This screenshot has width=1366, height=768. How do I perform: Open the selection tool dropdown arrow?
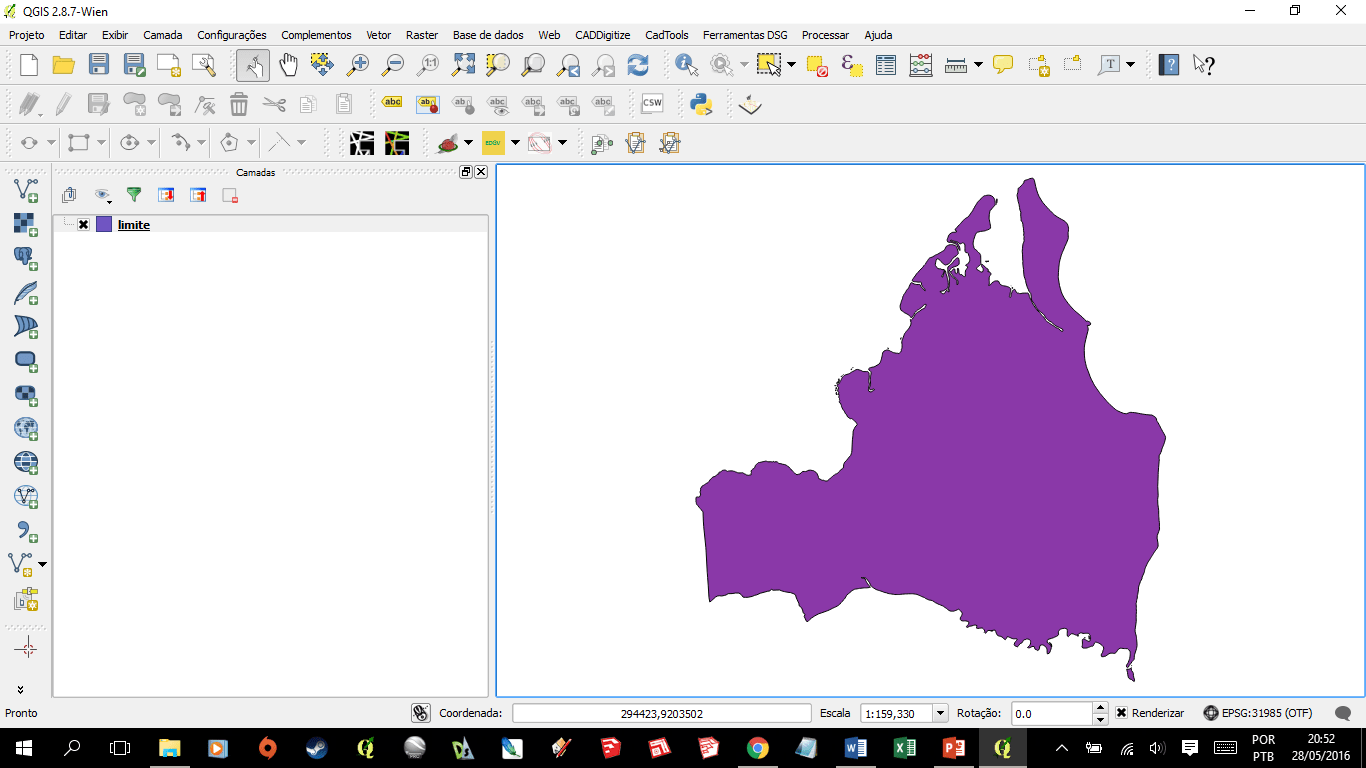click(792, 64)
